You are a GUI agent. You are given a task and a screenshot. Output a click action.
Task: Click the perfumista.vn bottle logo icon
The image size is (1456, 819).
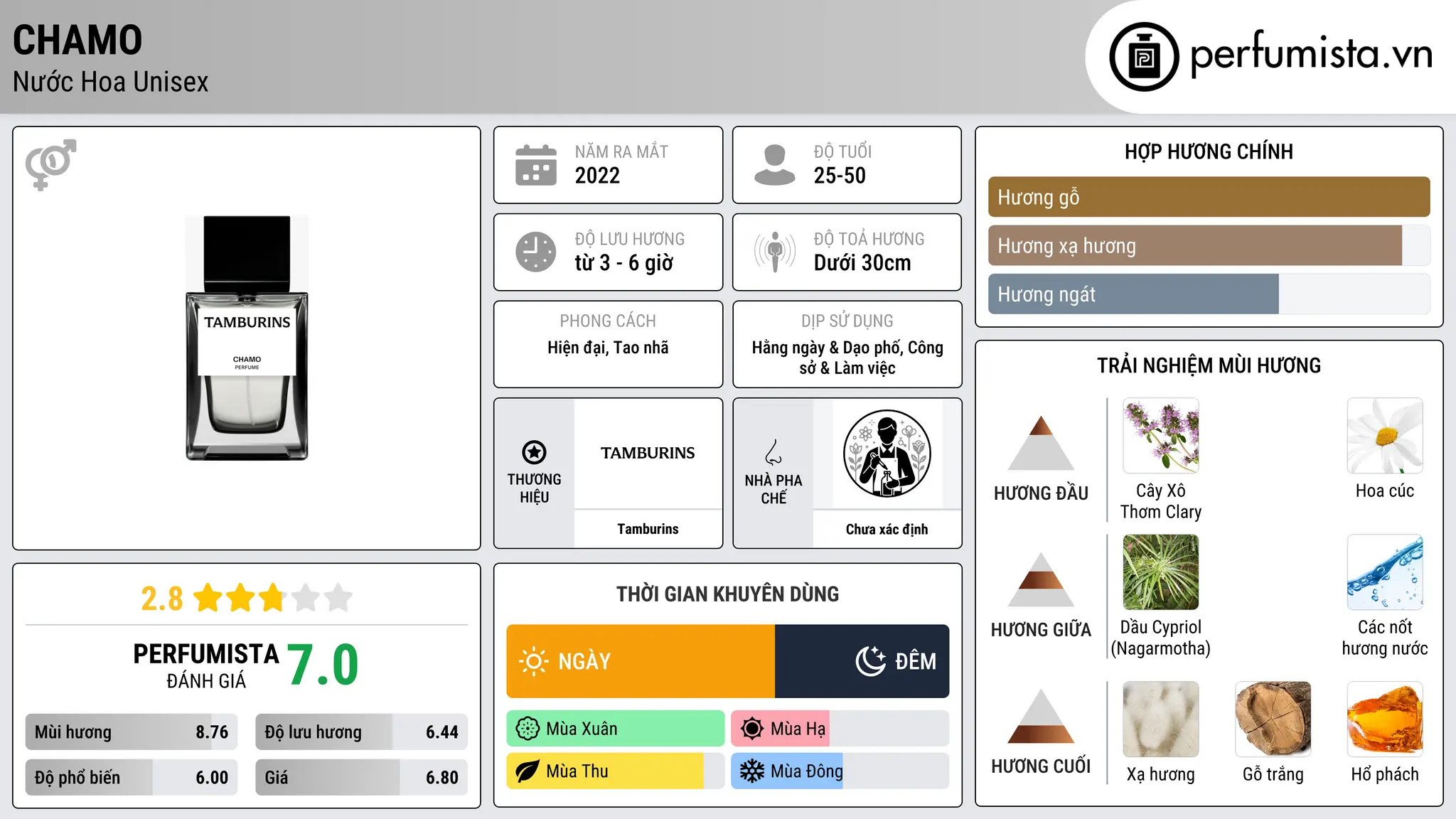pos(1144,57)
